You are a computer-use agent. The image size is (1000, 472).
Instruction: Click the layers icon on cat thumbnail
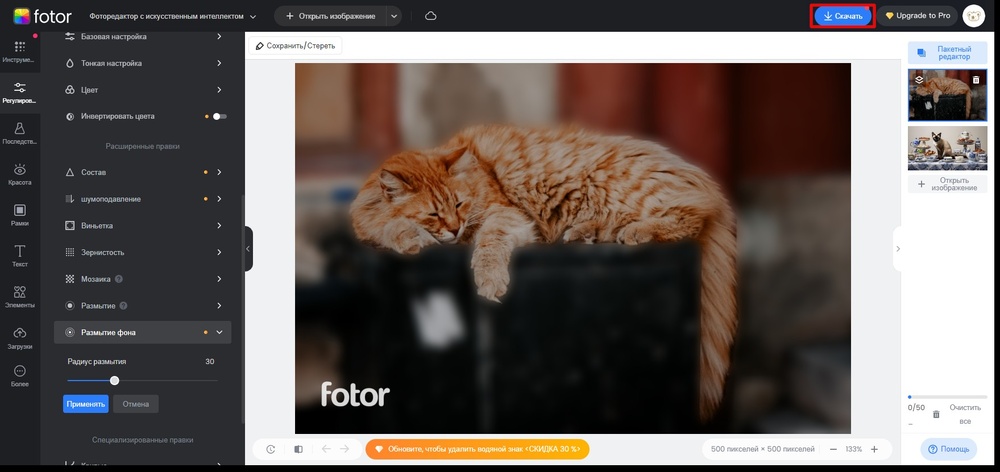click(x=919, y=80)
